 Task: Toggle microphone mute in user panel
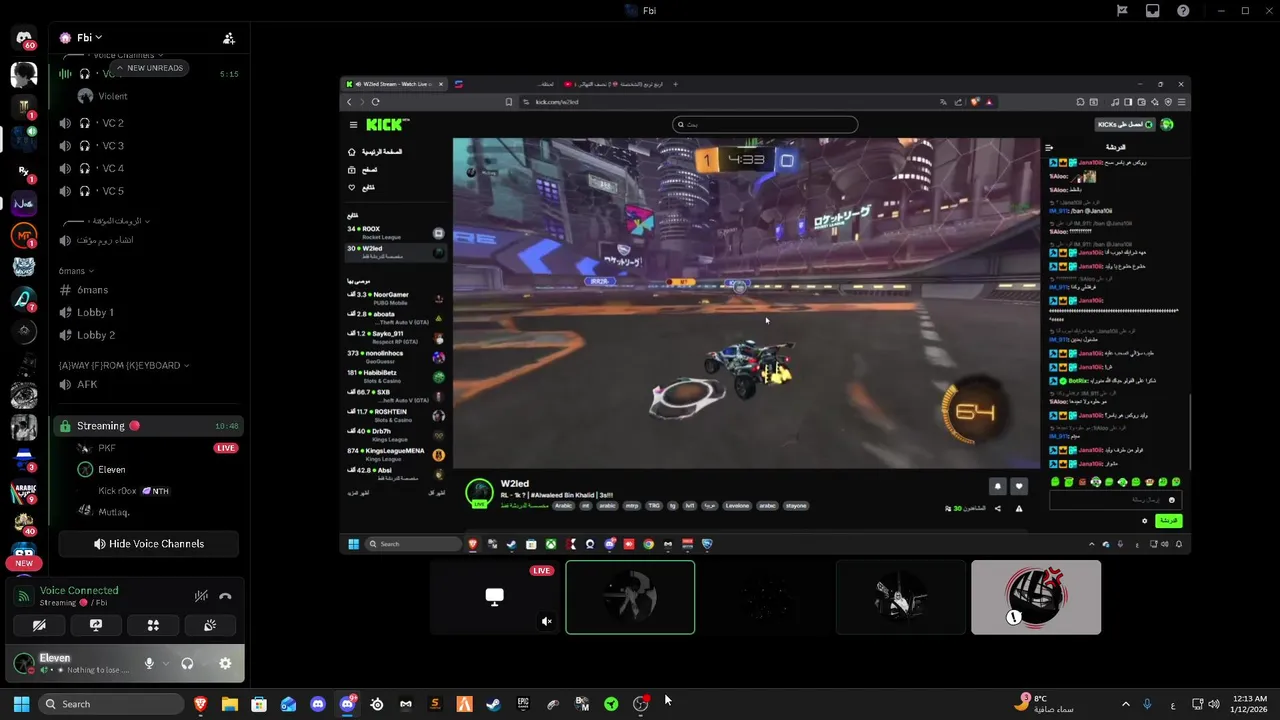click(149, 663)
